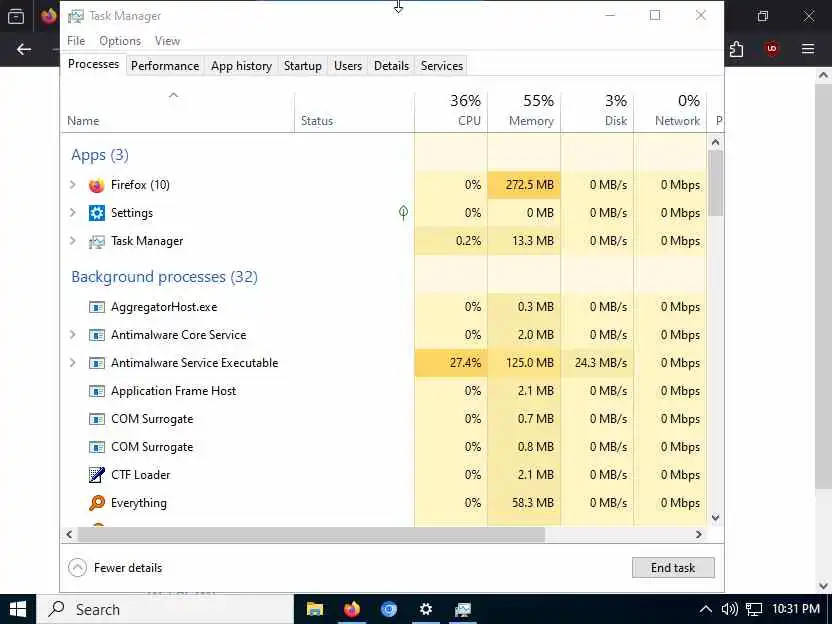Screen dimensions: 832x624
Task: Click the uBlock Origin shield icon
Action: (x=772, y=49)
